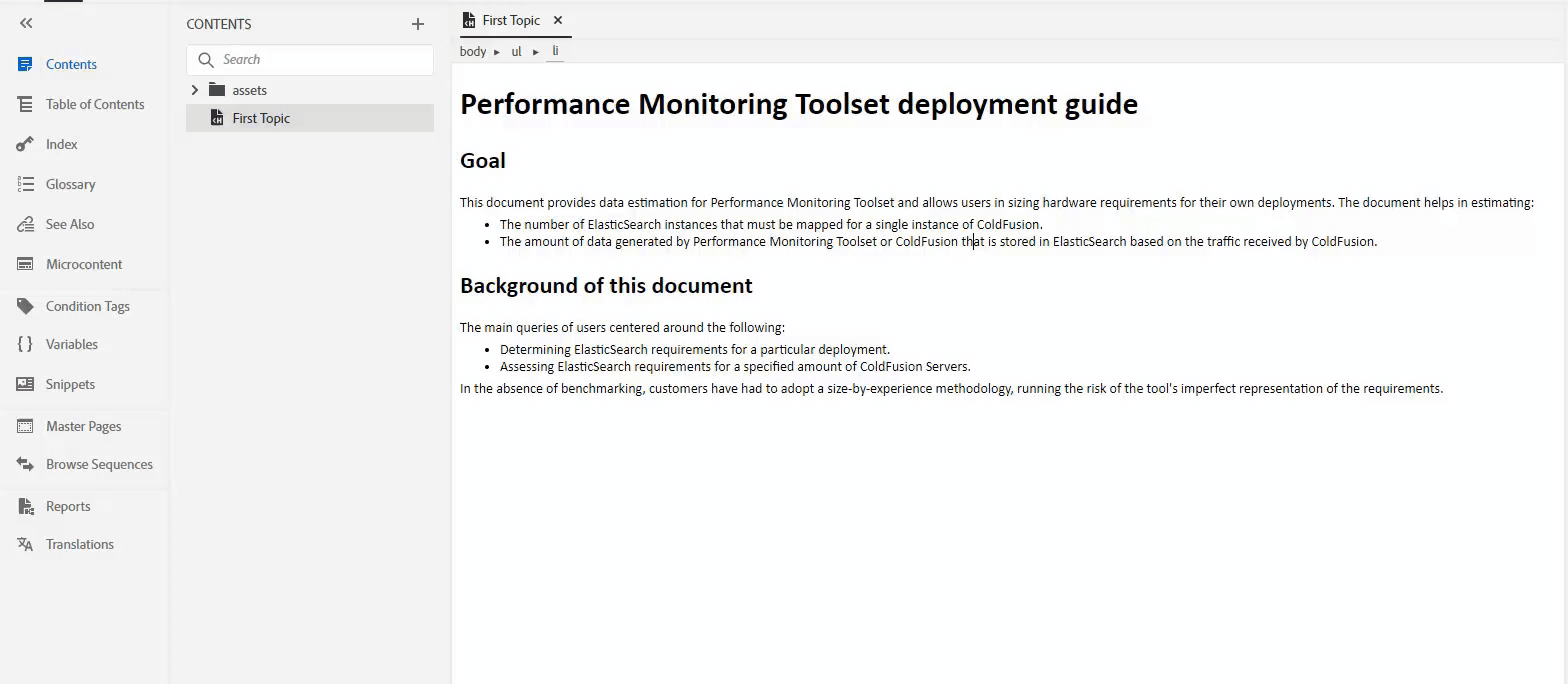Image resolution: width=1568 pixels, height=684 pixels.
Task: Click the Glossary list icon
Action: (x=26, y=184)
